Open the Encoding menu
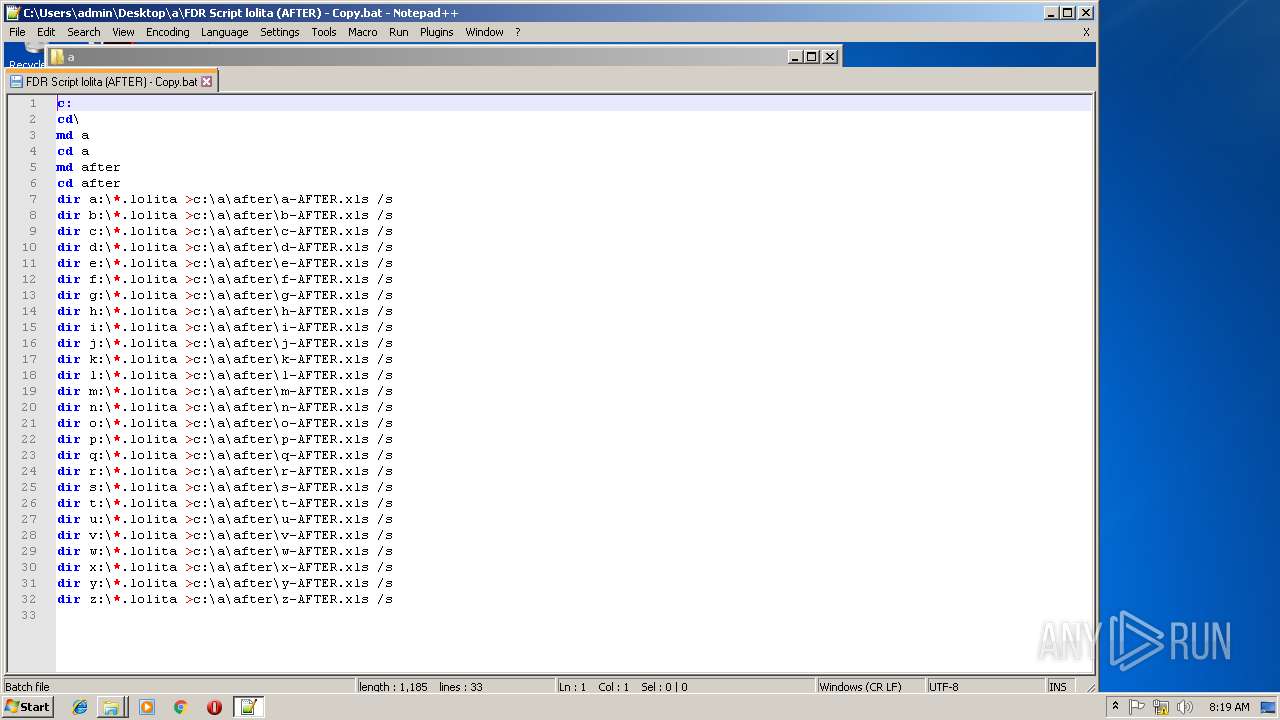Viewport: 1280px width, 720px height. tap(167, 32)
